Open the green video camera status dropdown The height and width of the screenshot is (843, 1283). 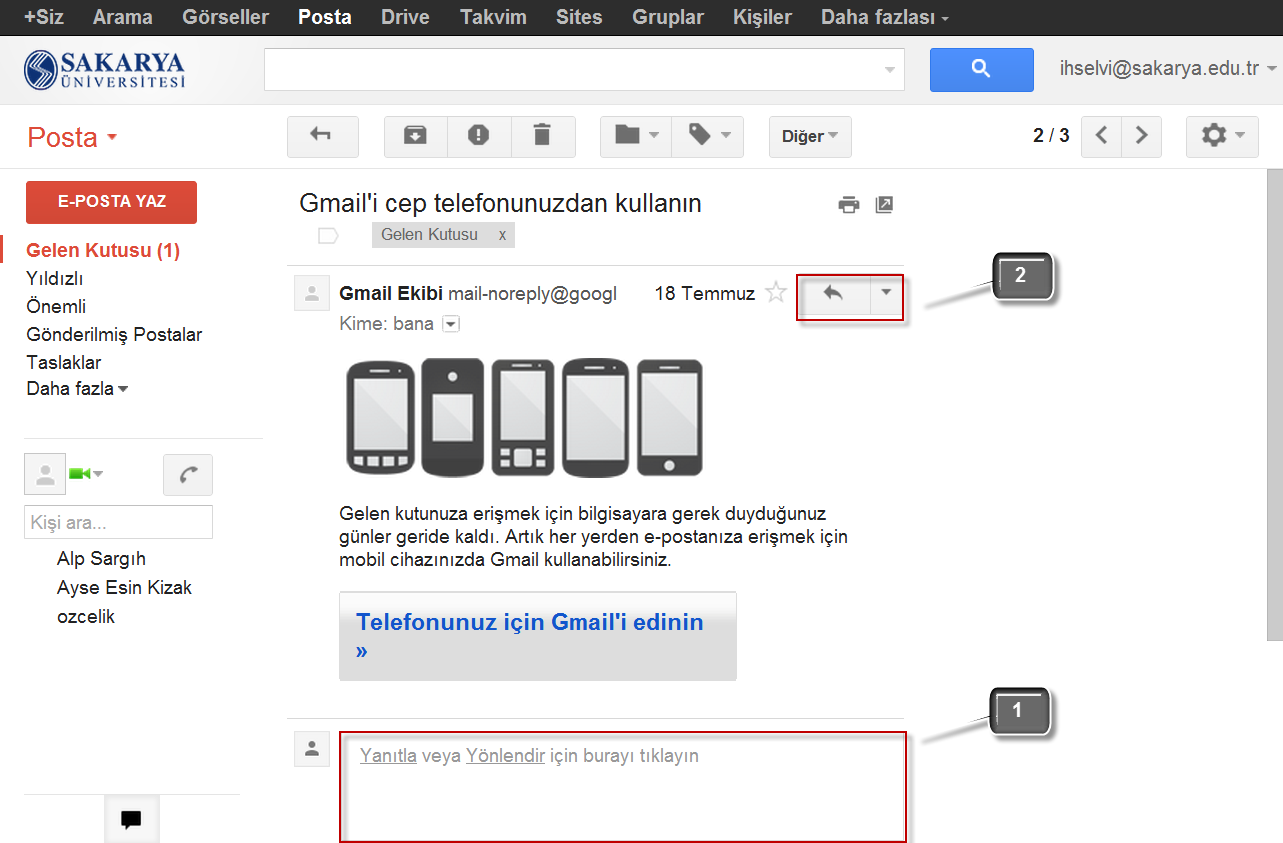click(86, 474)
